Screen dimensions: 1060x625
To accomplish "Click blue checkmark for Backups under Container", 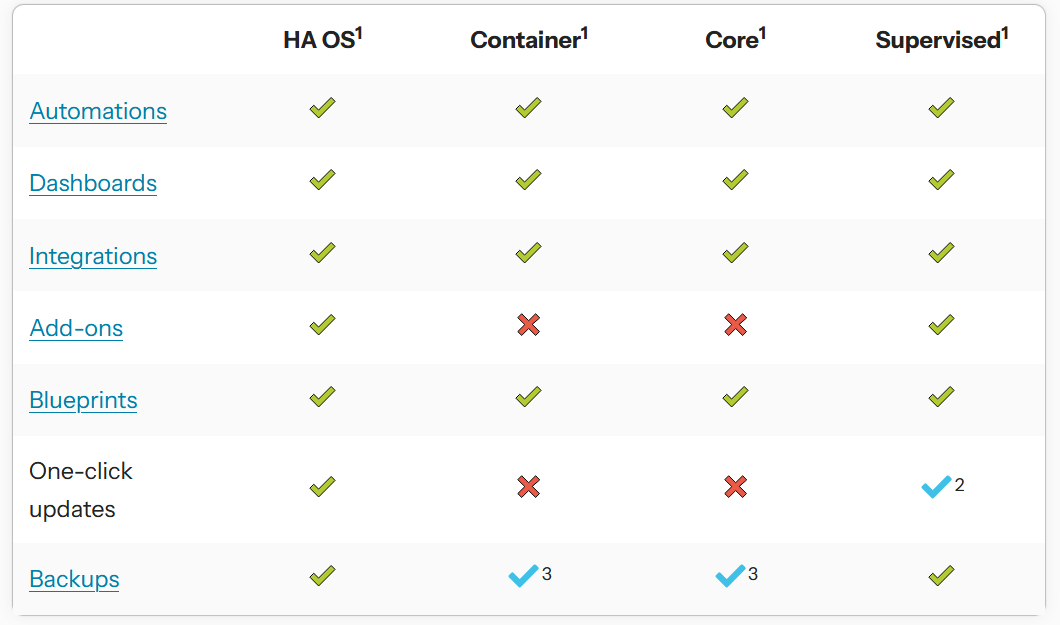I will click(x=523, y=576).
